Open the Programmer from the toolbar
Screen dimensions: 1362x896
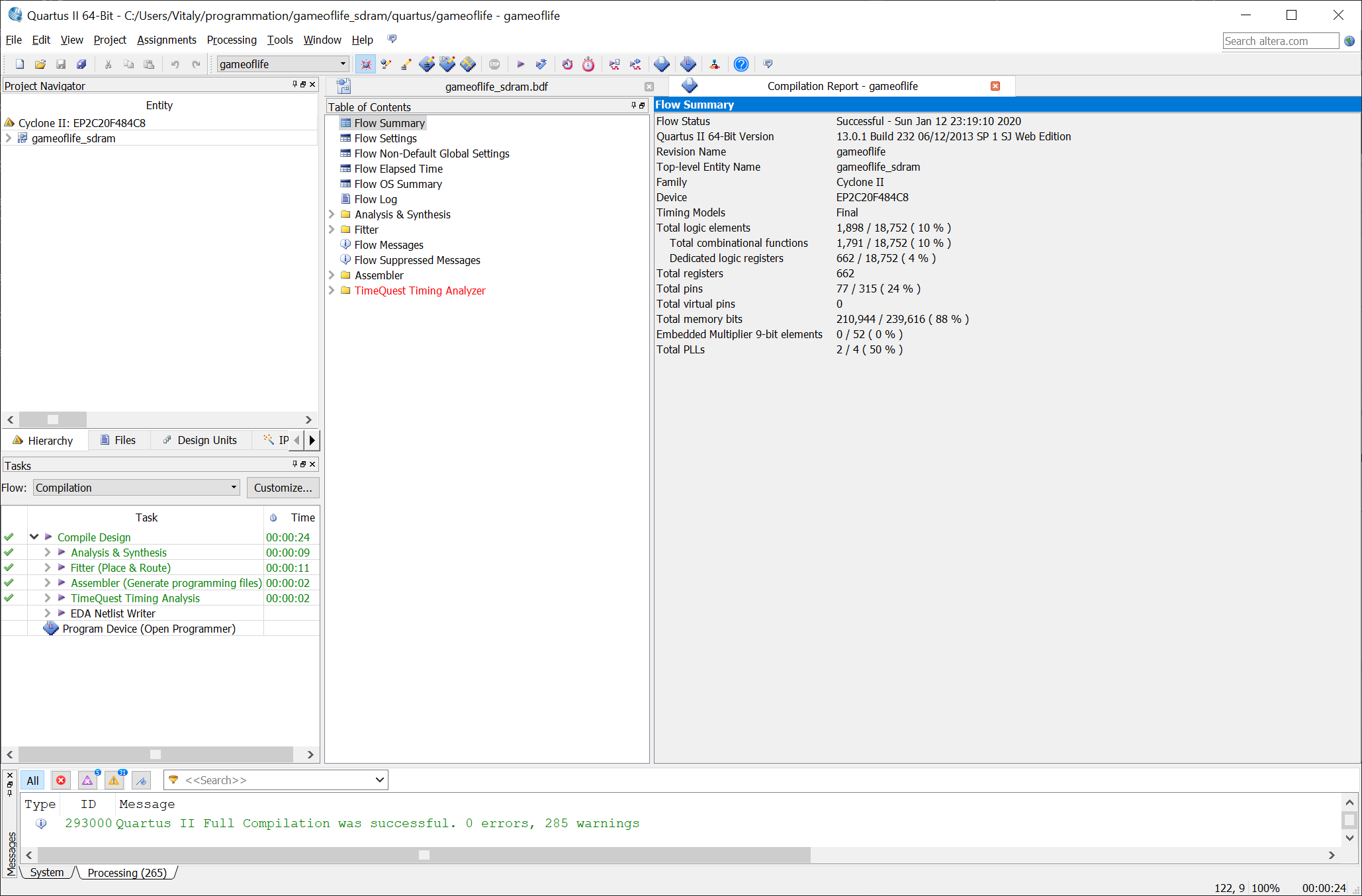(x=688, y=64)
